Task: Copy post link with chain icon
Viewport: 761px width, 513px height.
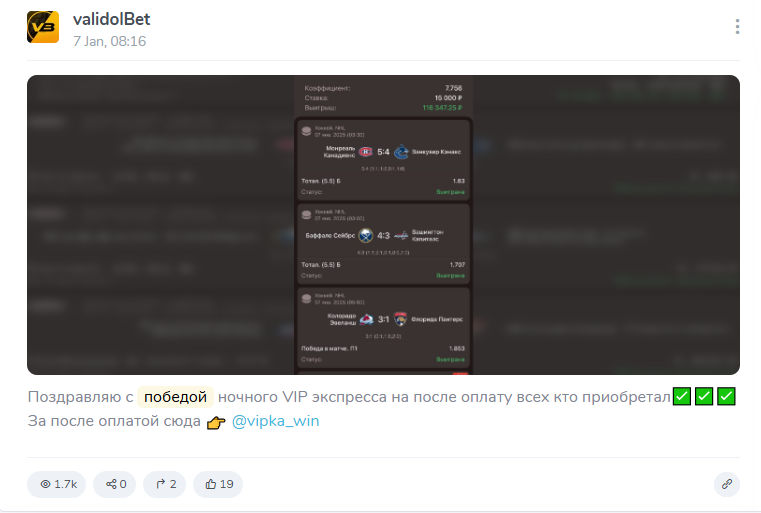Action: coord(727,484)
